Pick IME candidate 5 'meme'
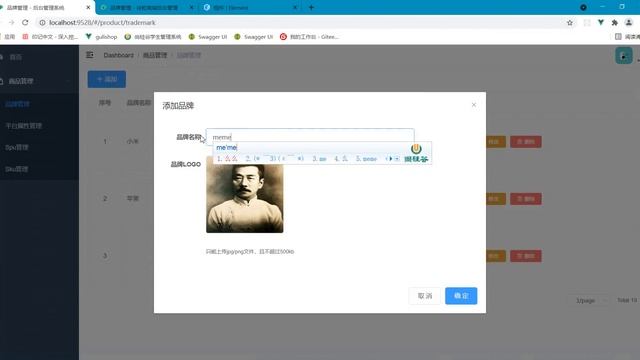The height and width of the screenshot is (360, 640). (x=366, y=159)
